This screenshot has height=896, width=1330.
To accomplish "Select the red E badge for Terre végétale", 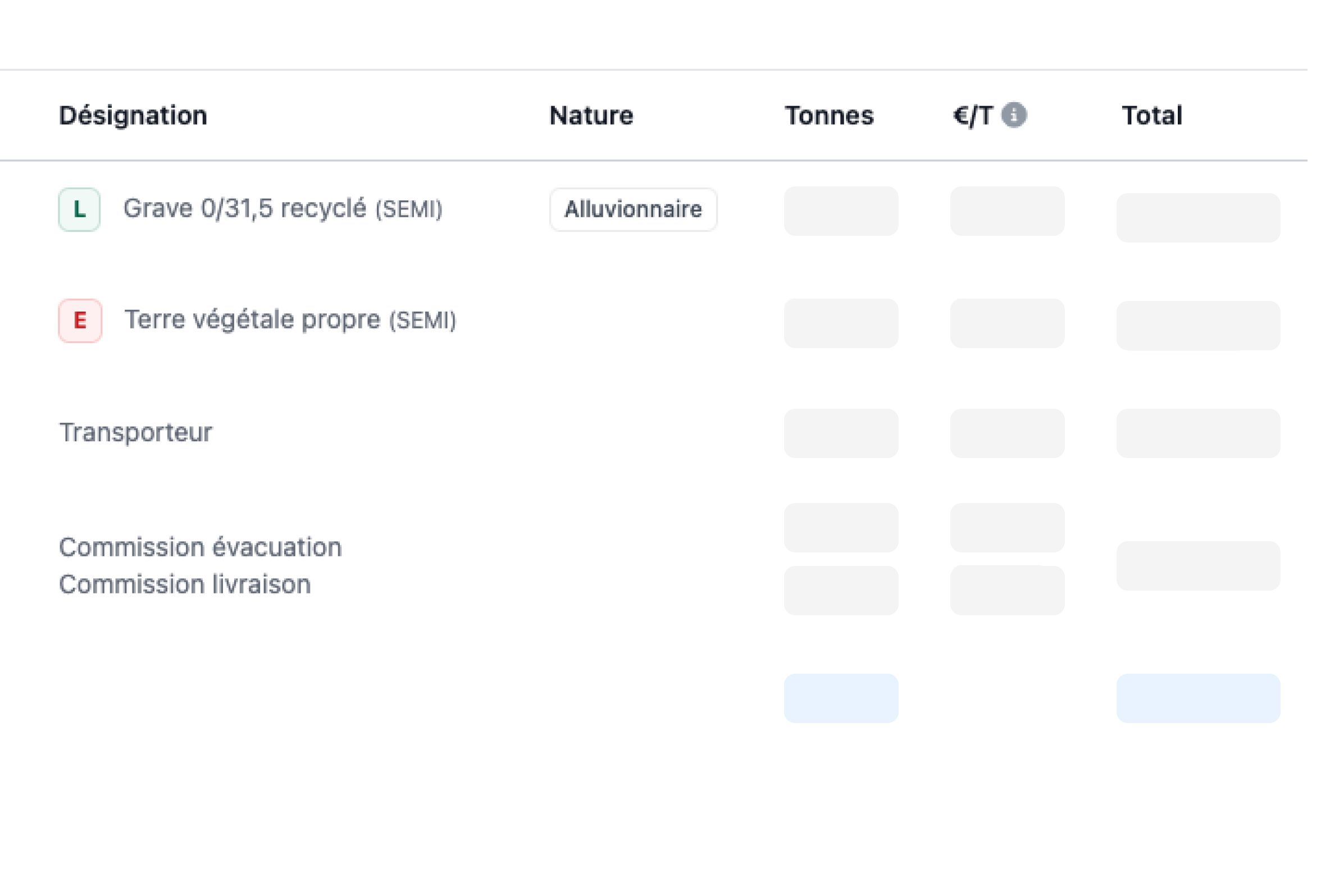I will [79, 321].
